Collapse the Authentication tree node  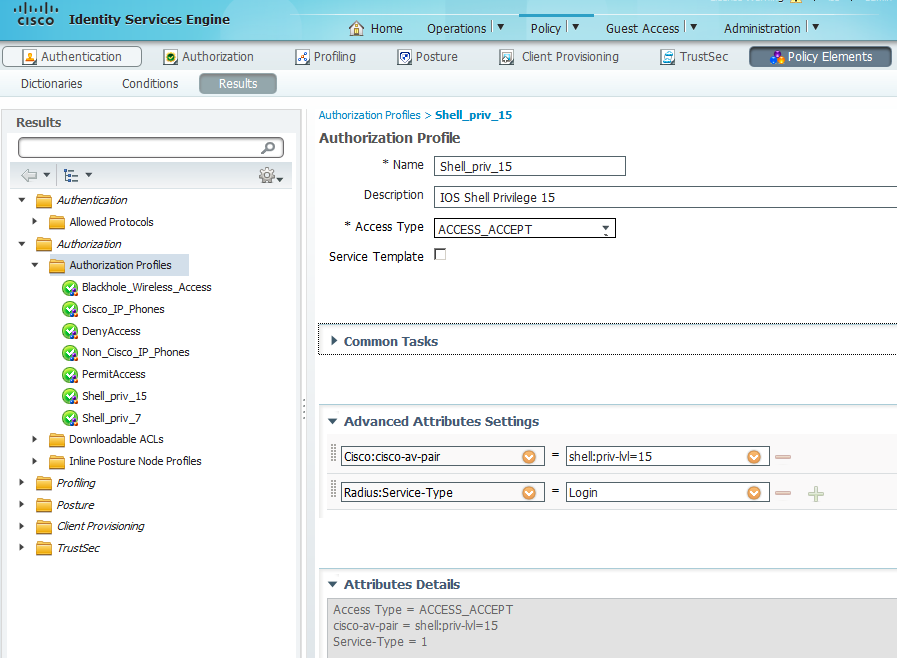click(22, 200)
